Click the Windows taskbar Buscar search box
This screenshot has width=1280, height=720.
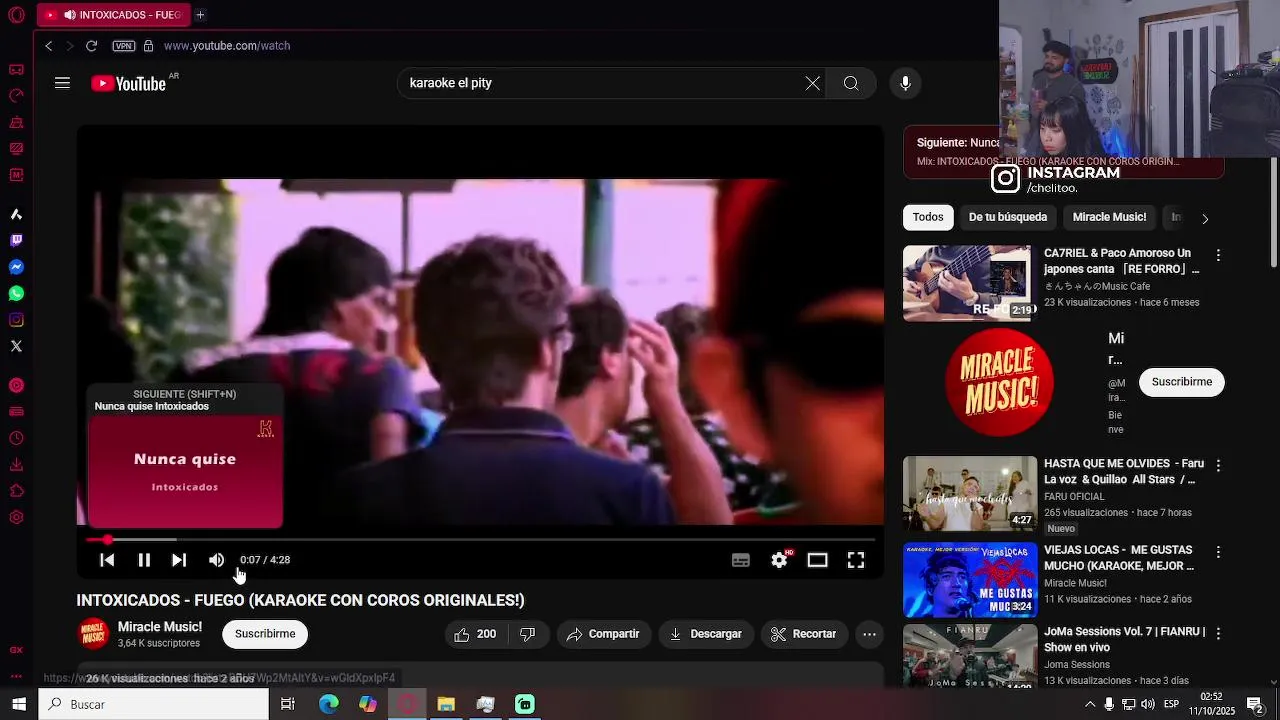[x=154, y=704]
